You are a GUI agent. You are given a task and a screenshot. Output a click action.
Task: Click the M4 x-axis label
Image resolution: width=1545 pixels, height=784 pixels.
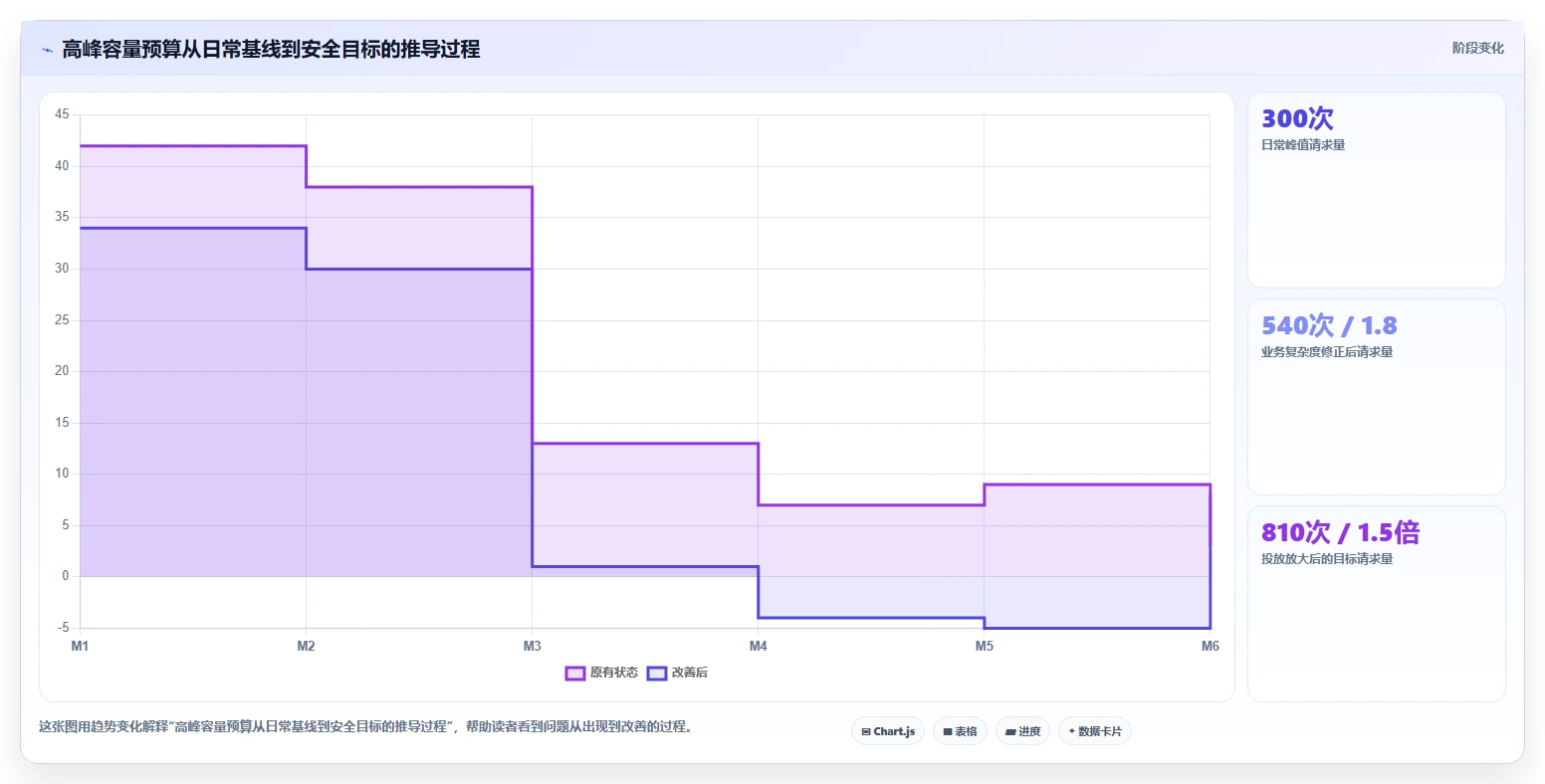[x=759, y=647]
